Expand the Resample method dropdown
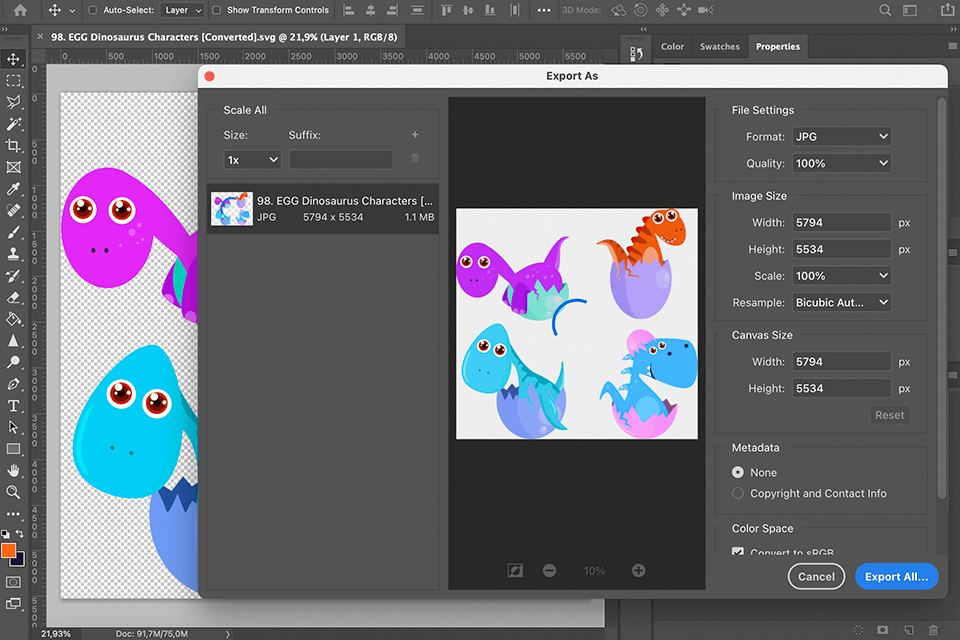Screen dimensions: 960x640 pos(841,302)
